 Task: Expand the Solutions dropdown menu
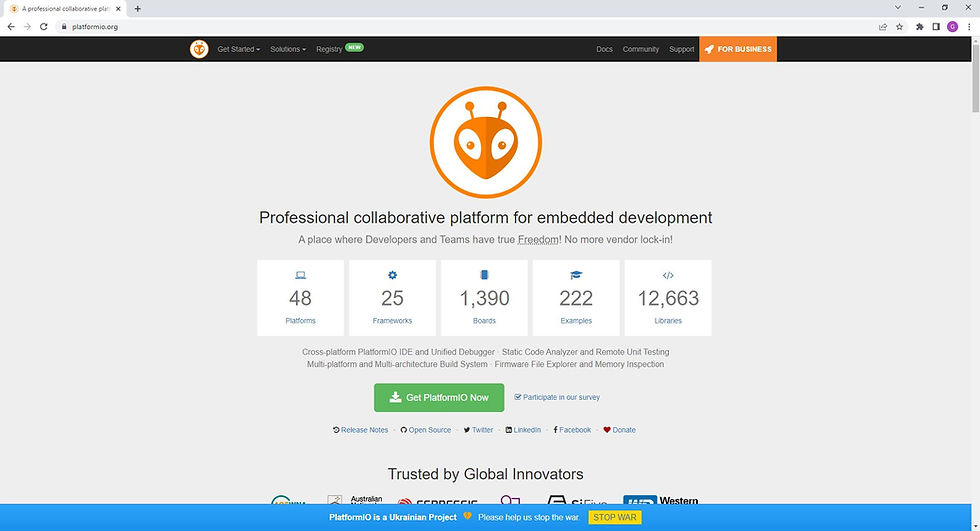288,49
